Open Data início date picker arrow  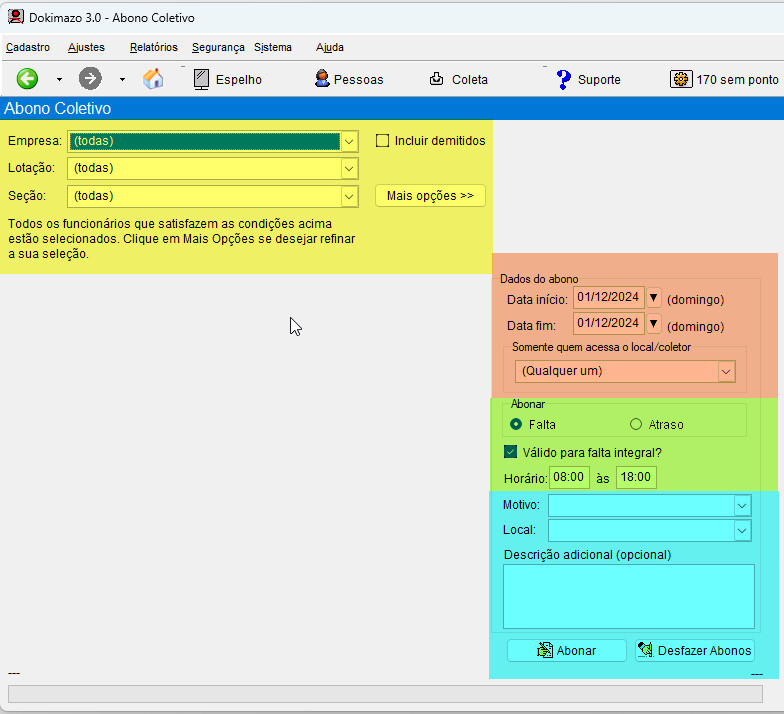654,298
